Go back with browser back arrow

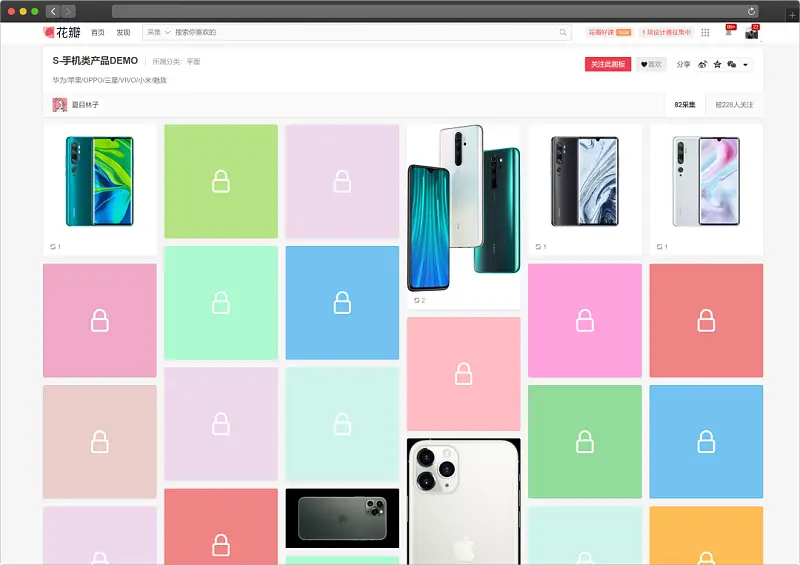(53, 11)
